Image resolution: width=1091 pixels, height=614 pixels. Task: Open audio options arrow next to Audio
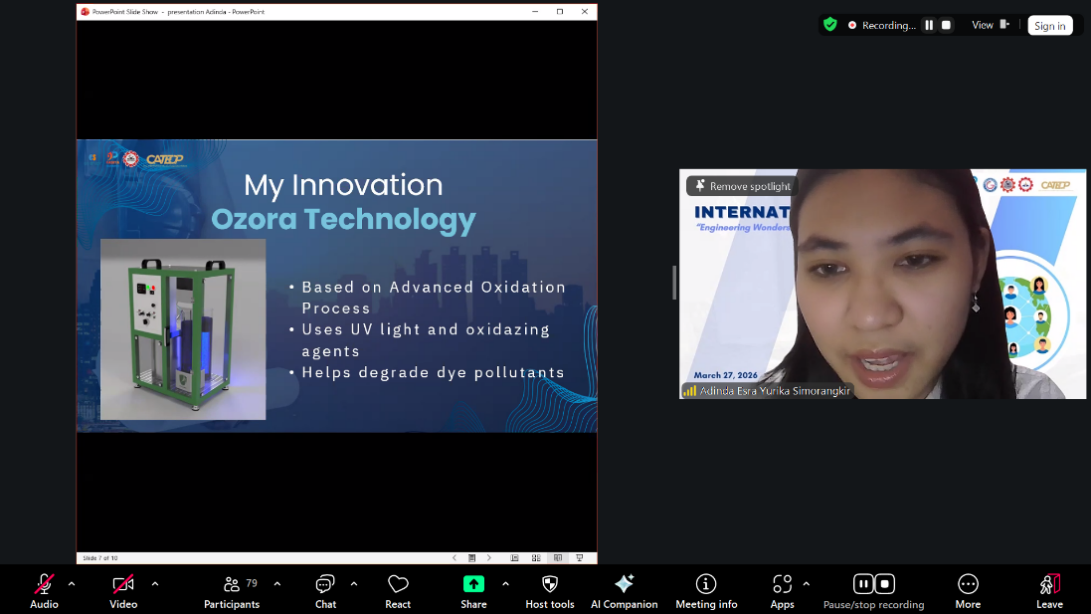click(72, 584)
